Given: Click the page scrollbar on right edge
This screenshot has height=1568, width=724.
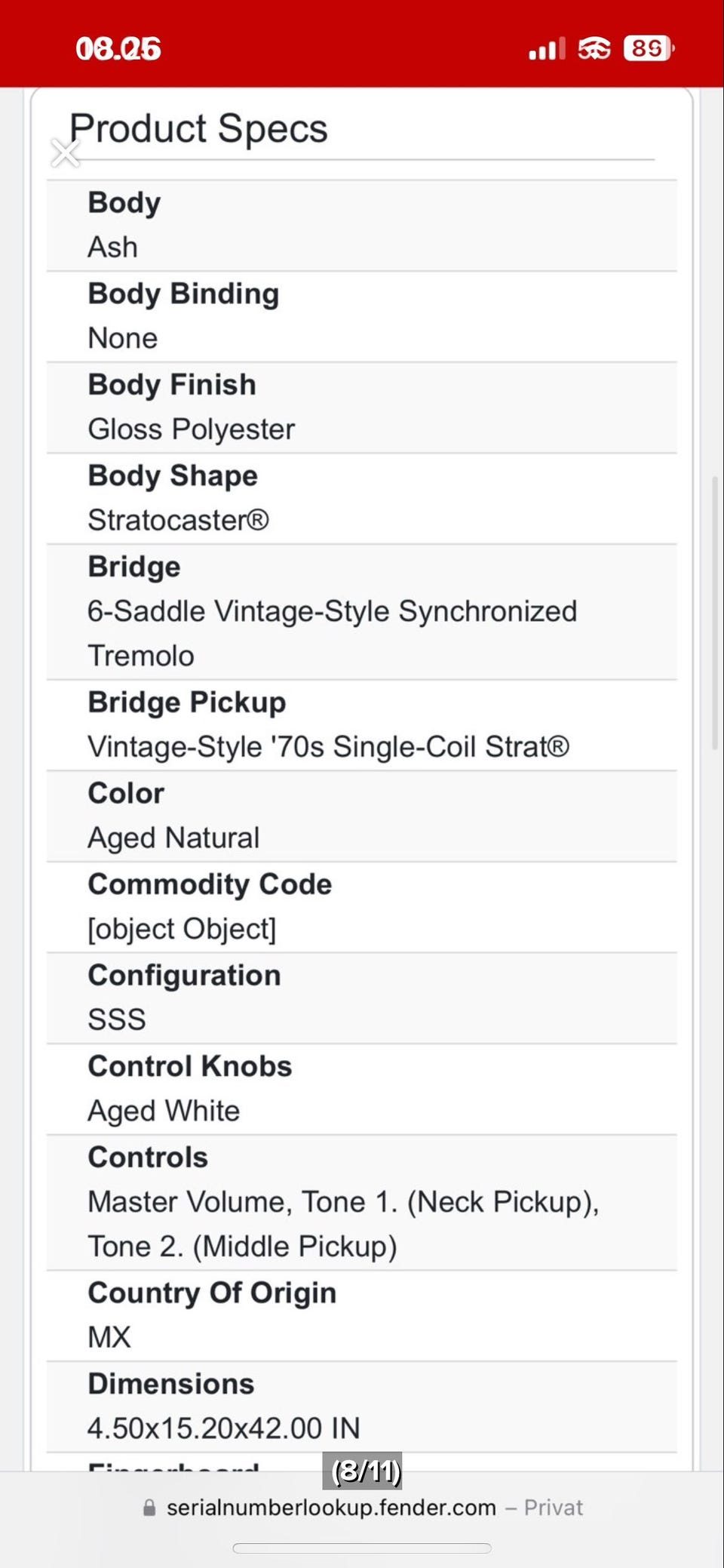Looking at the screenshot, I should coord(715,613).
